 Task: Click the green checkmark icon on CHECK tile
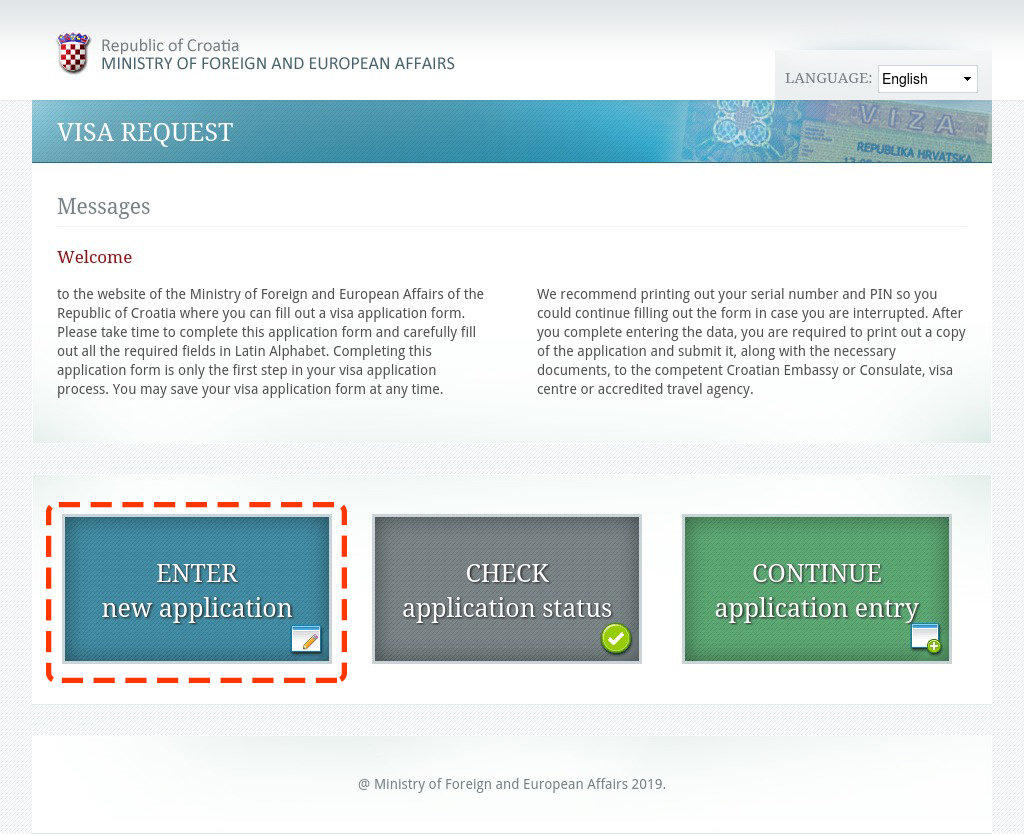tap(616, 639)
